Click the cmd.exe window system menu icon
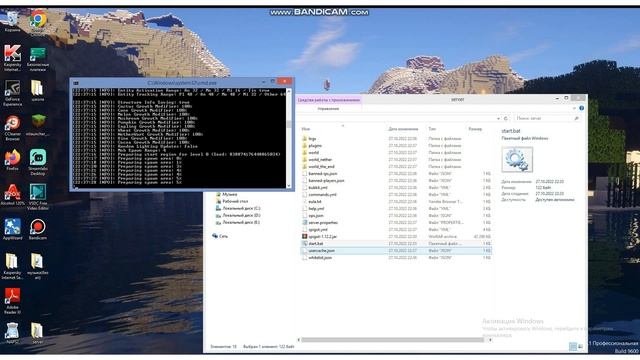The width and height of the screenshot is (640, 360). point(76,83)
